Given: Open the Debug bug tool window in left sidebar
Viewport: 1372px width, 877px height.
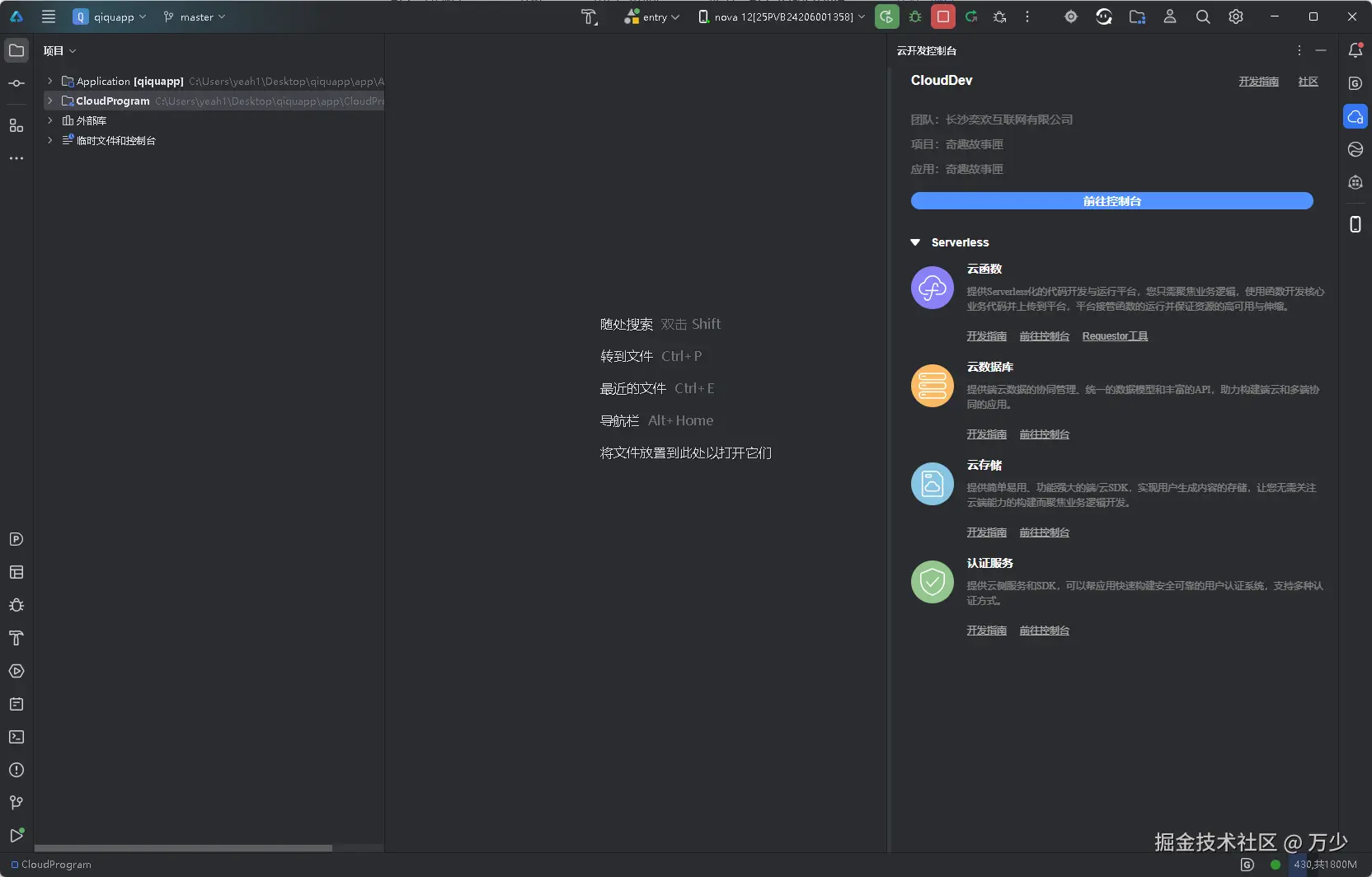Looking at the screenshot, I should pyautogui.click(x=16, y=605).
